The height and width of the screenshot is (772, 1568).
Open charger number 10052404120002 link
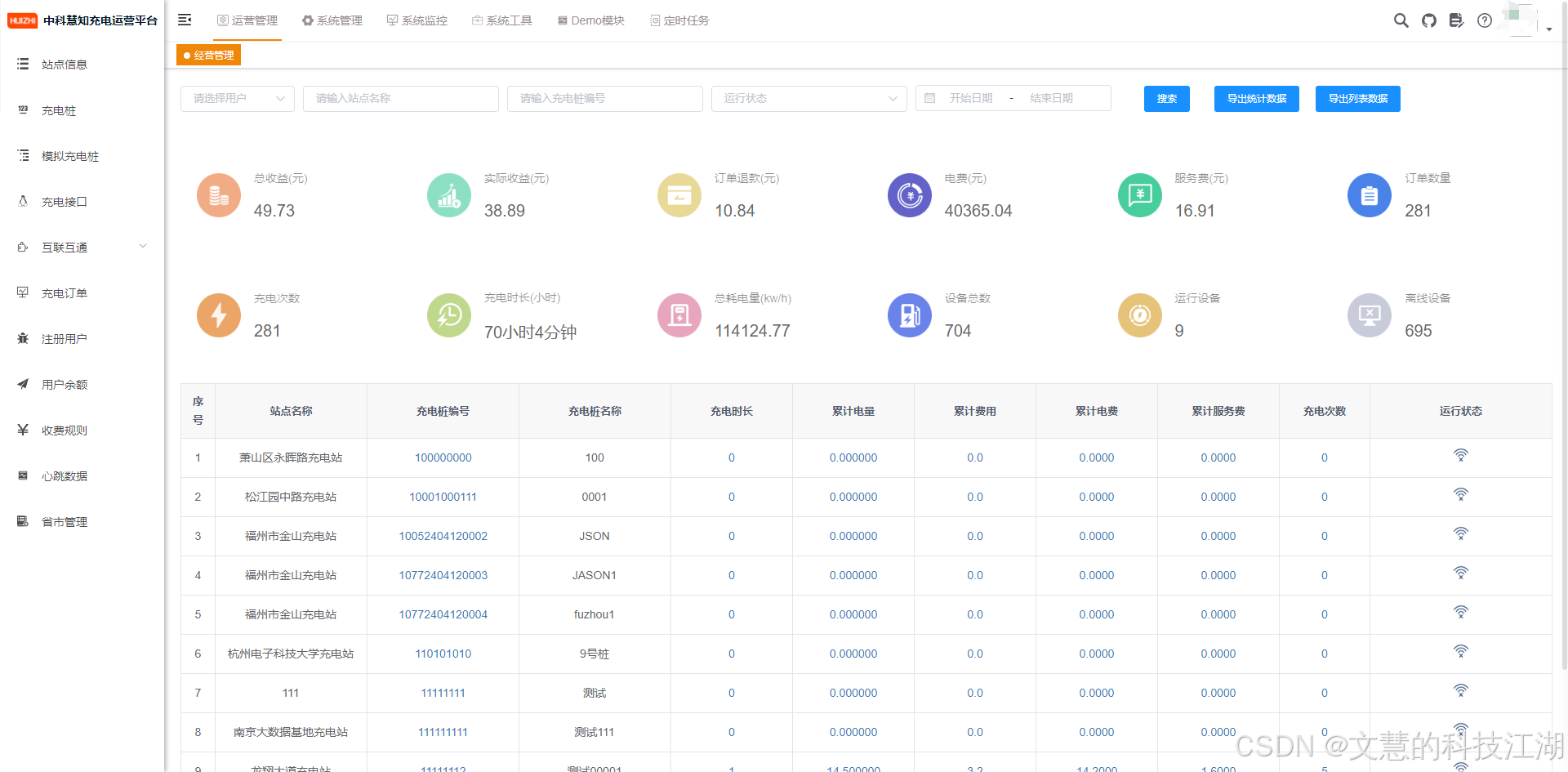tap(443, 536)
